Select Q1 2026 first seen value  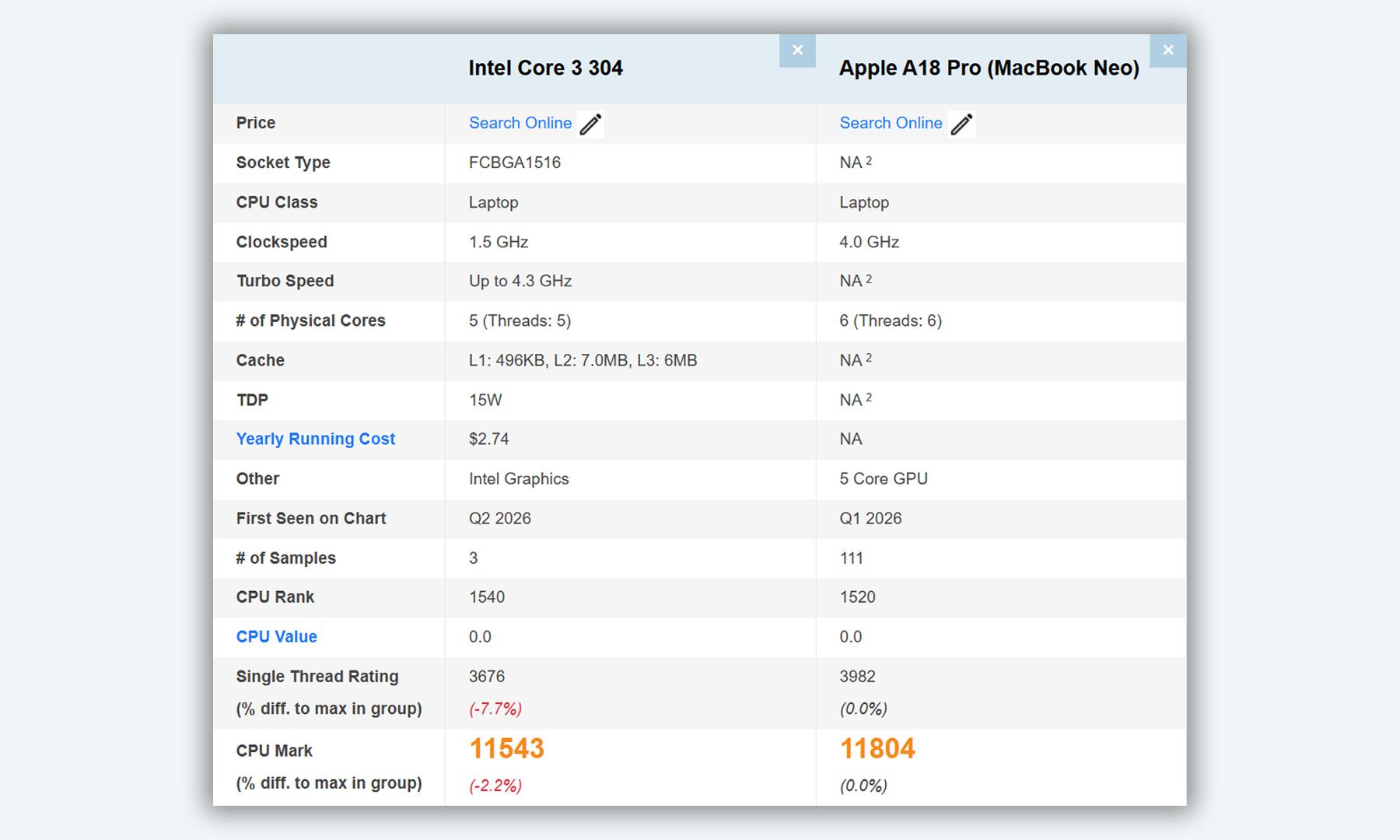870,519
